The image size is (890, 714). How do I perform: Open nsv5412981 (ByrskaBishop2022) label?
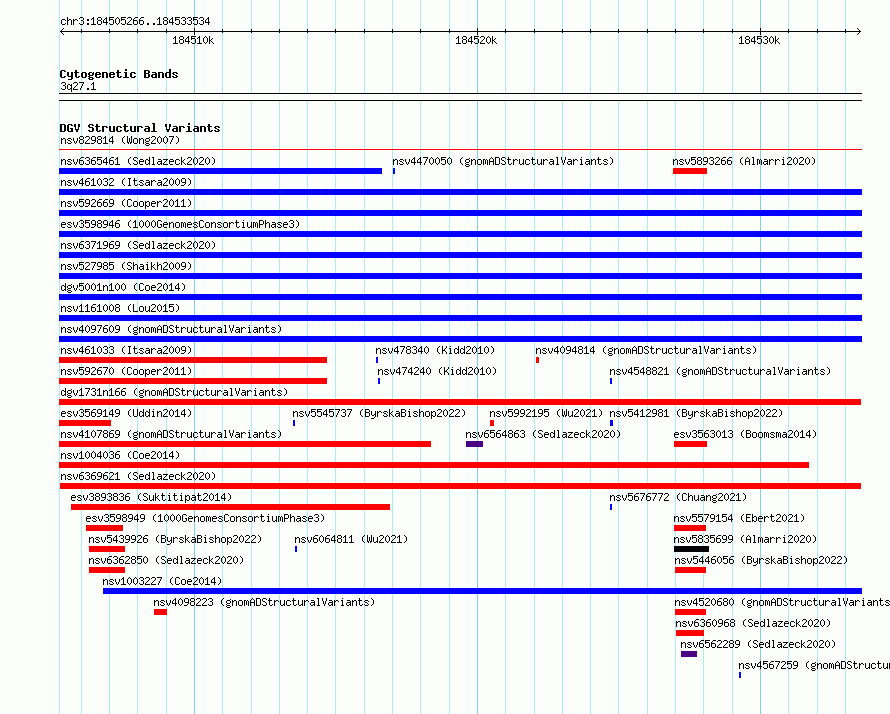696,413
